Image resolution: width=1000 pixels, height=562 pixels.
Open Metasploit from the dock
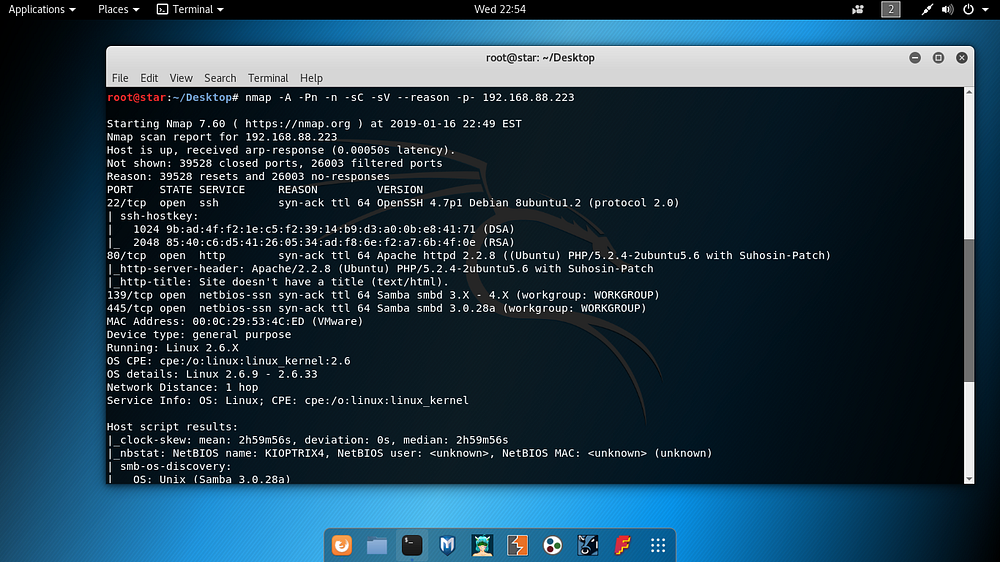click(x=447, y=545)
